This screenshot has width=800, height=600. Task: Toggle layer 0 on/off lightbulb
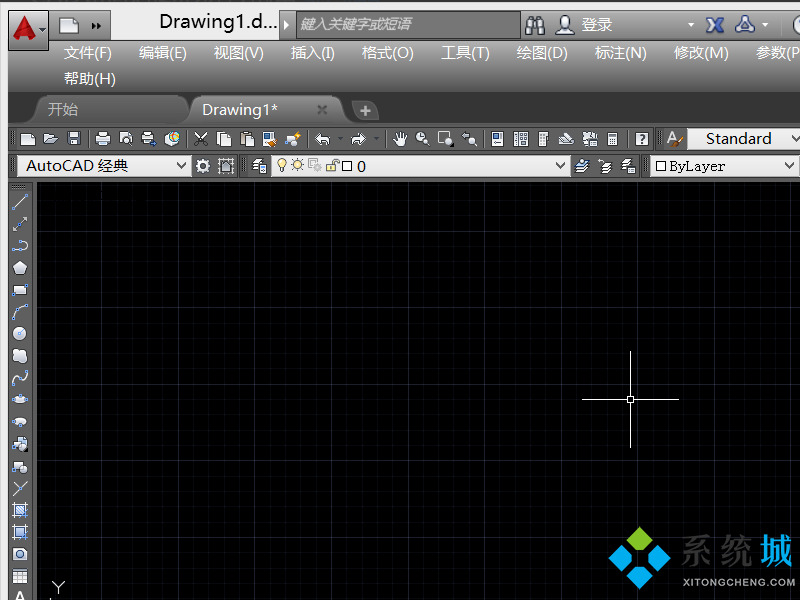(282, 166)
